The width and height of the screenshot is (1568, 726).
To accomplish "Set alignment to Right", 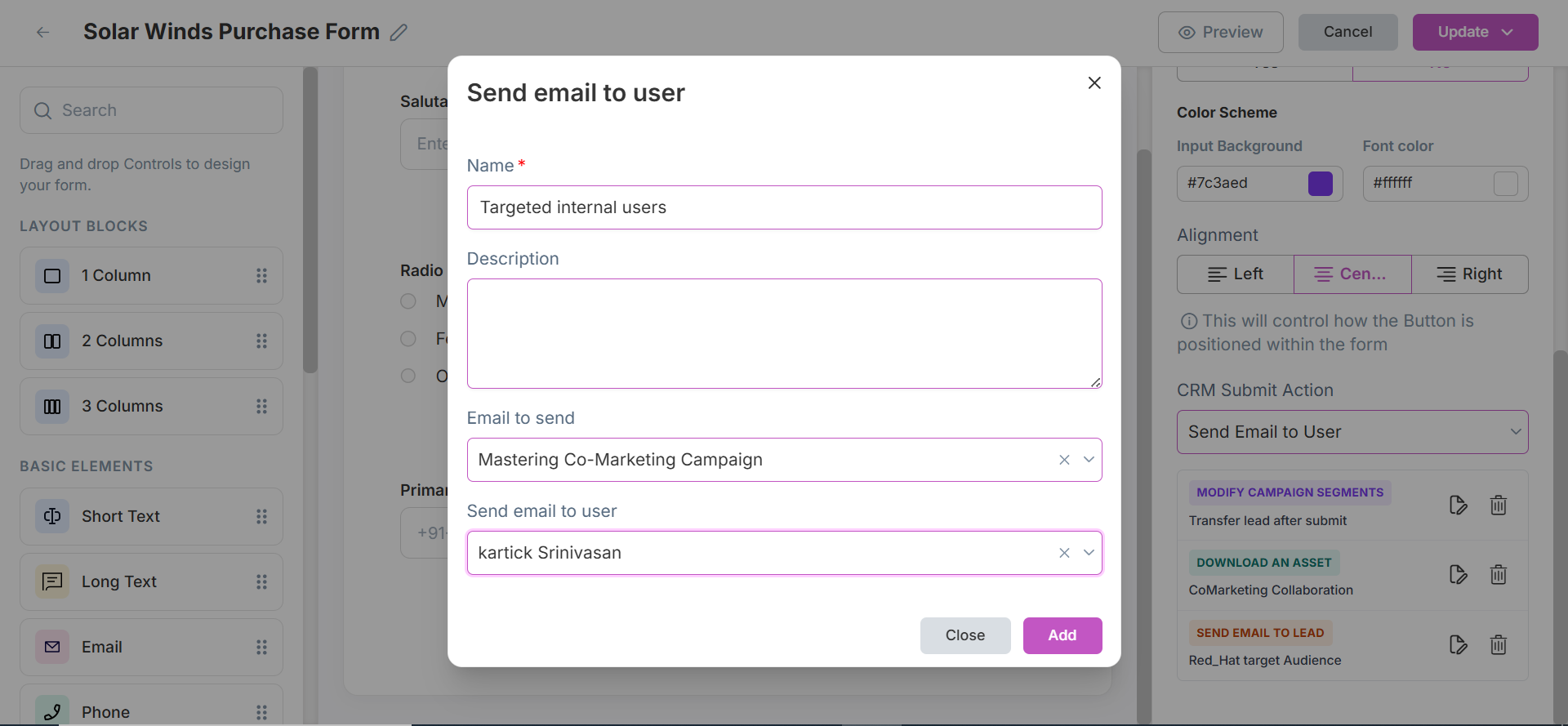I will (1470, 274).
